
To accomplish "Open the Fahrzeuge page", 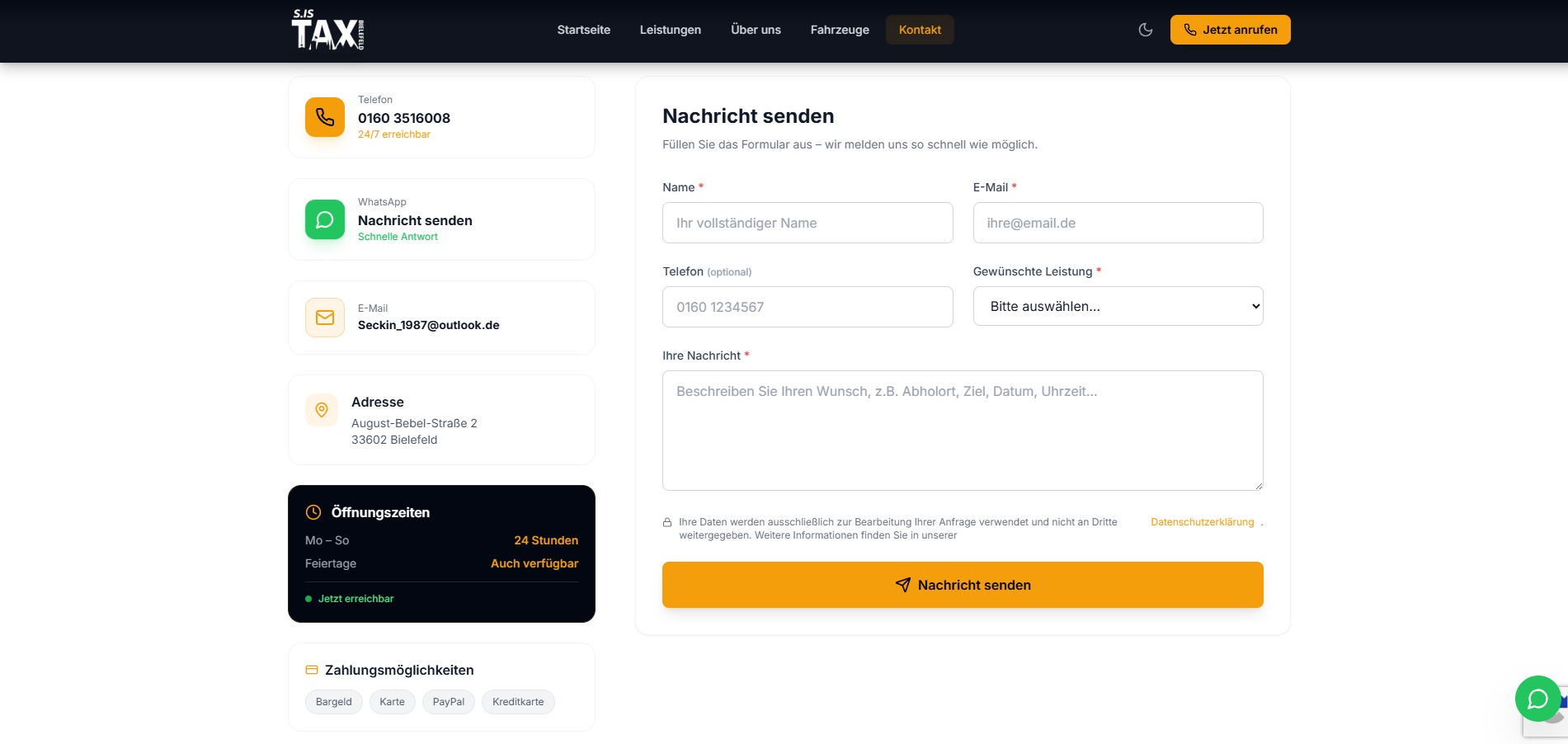I will click(x=840, y=30).
